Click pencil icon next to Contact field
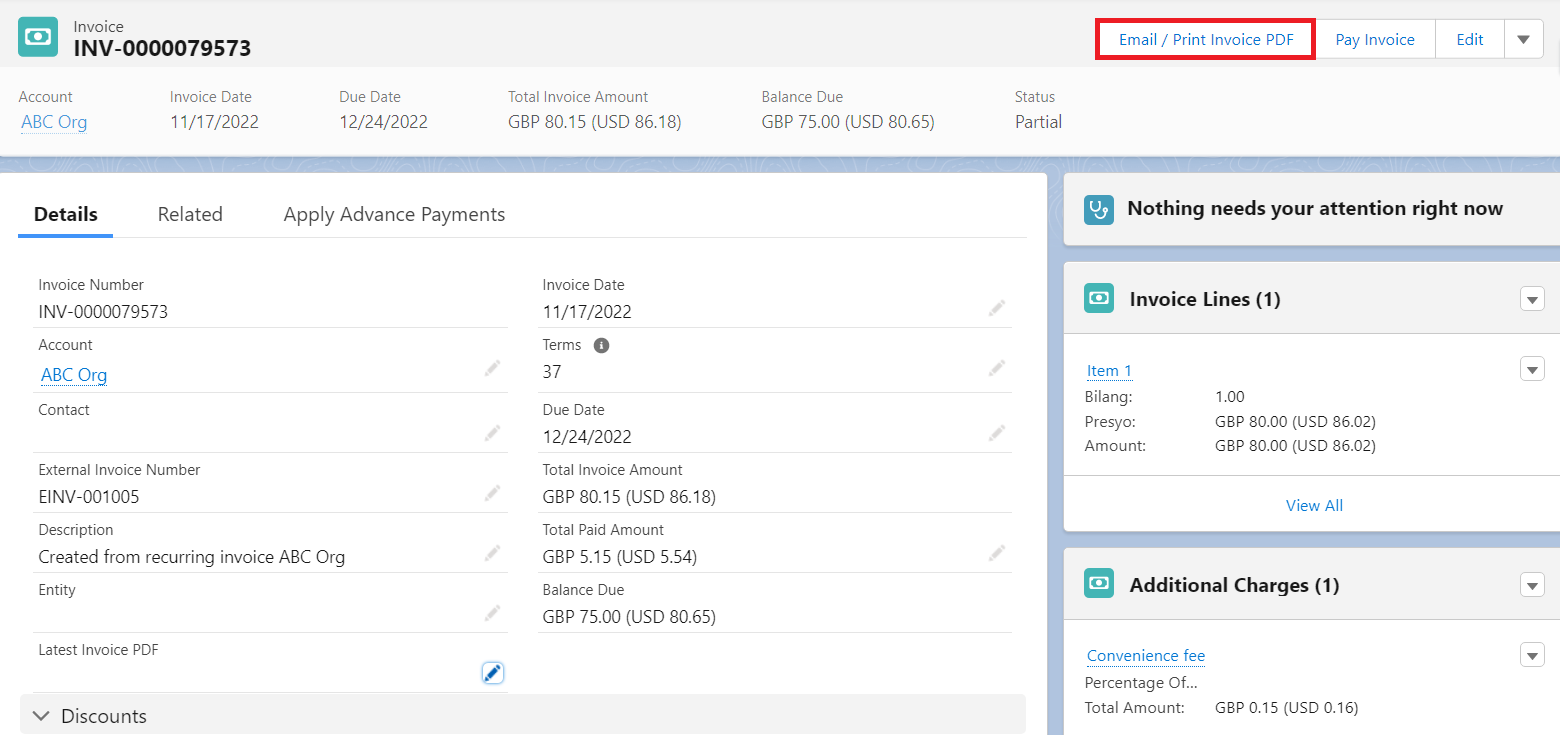Screen dimensions: 1560x735 click(492, 433)
